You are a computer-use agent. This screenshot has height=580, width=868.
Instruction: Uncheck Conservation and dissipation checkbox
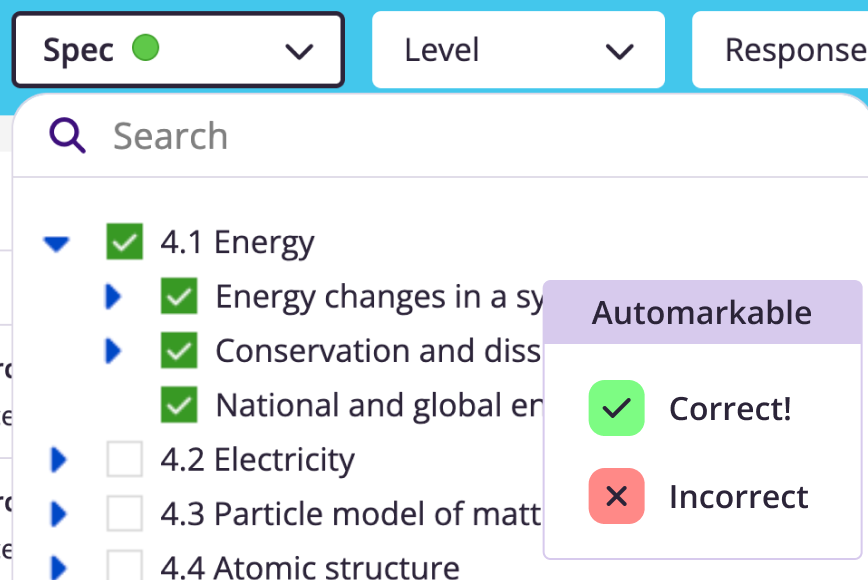click(179, 350)
